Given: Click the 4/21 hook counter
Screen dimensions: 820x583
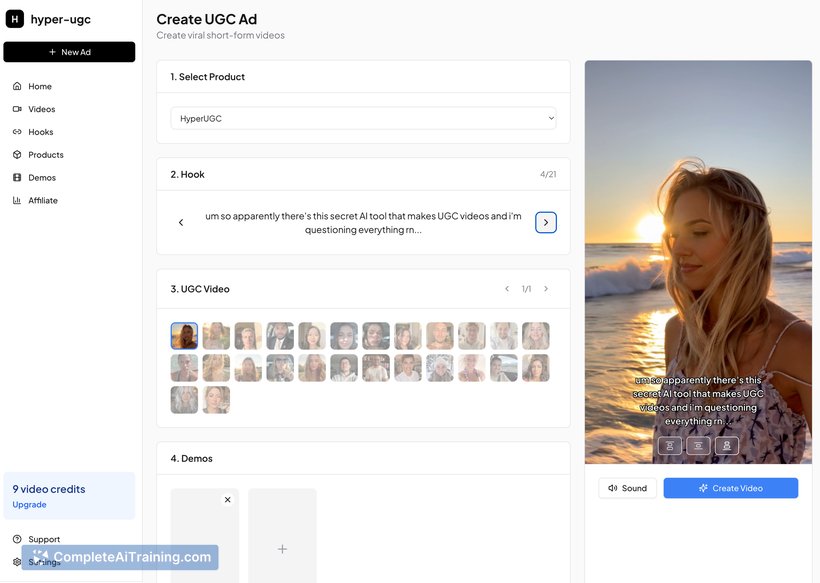Looking at the screenshot, I should click(548, 175).
